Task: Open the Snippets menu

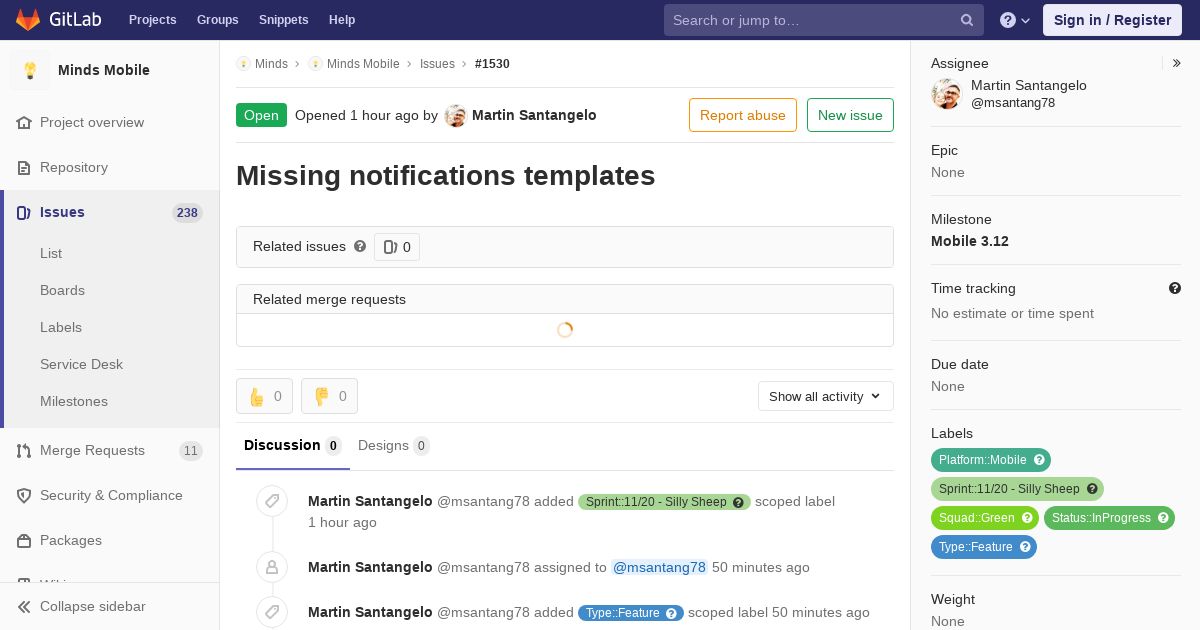Action: tap(283, 20)
